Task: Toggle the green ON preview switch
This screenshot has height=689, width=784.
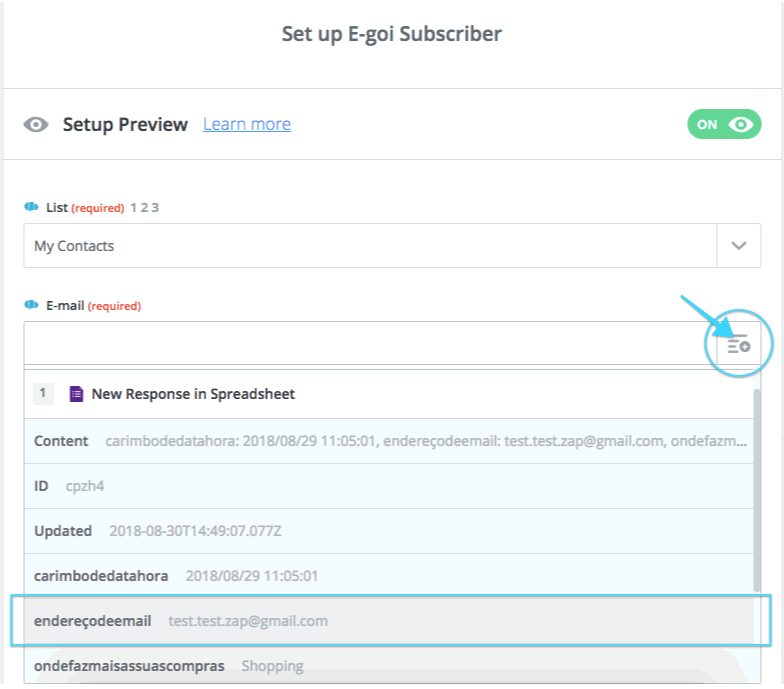Action: point(723,125)
